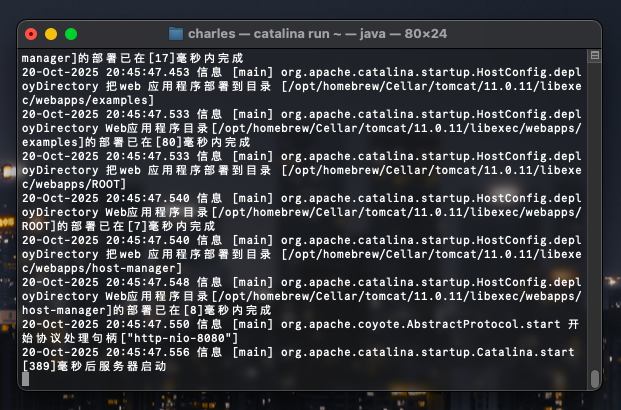Image resolution: width=621 pixels, height=410 pixels.
Task: Click the folder proxy icon in the title bar
Action: [x=176, y=34]
